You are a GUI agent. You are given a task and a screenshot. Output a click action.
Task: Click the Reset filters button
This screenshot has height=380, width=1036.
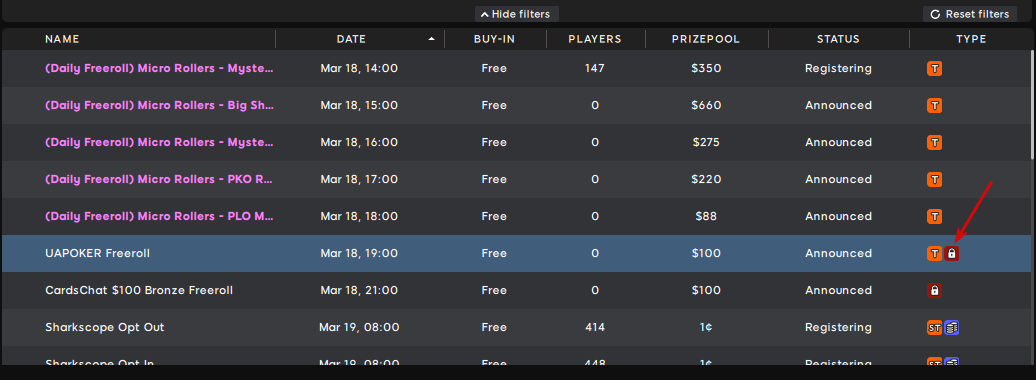point(970,14)
